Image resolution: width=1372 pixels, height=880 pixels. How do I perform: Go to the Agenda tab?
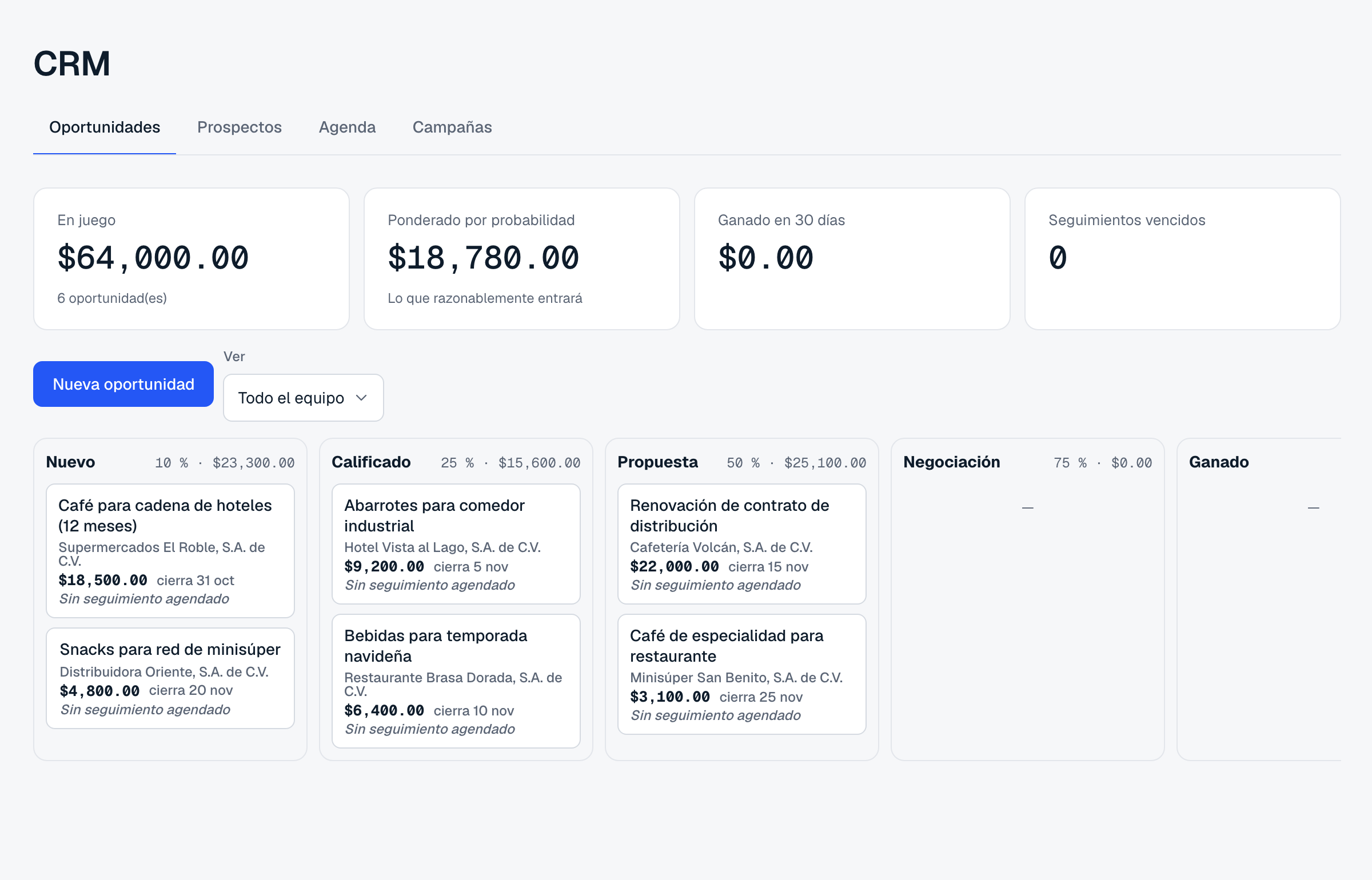pos(347,127)
